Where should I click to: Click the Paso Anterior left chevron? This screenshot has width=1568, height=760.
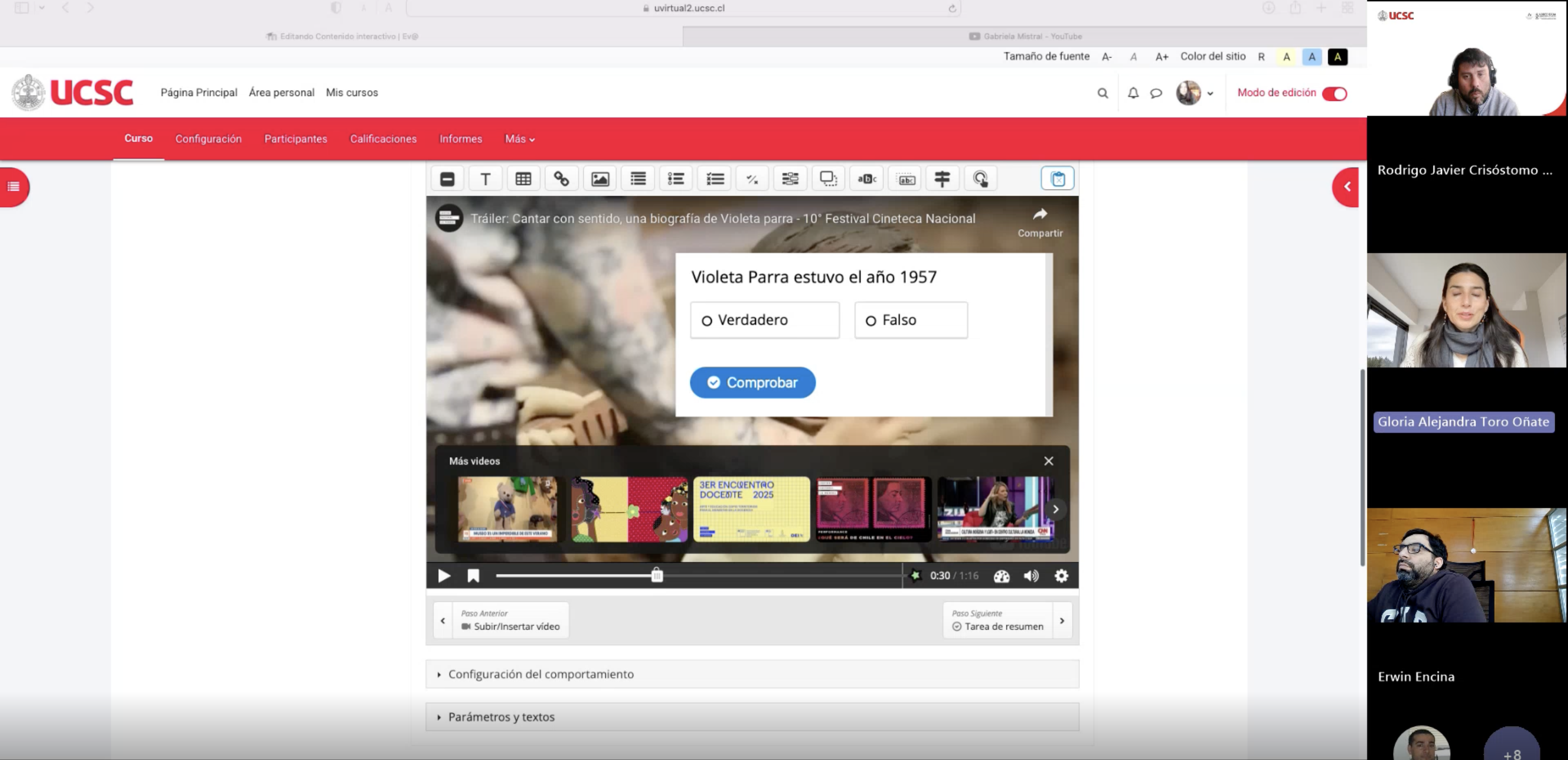point(442,621)
